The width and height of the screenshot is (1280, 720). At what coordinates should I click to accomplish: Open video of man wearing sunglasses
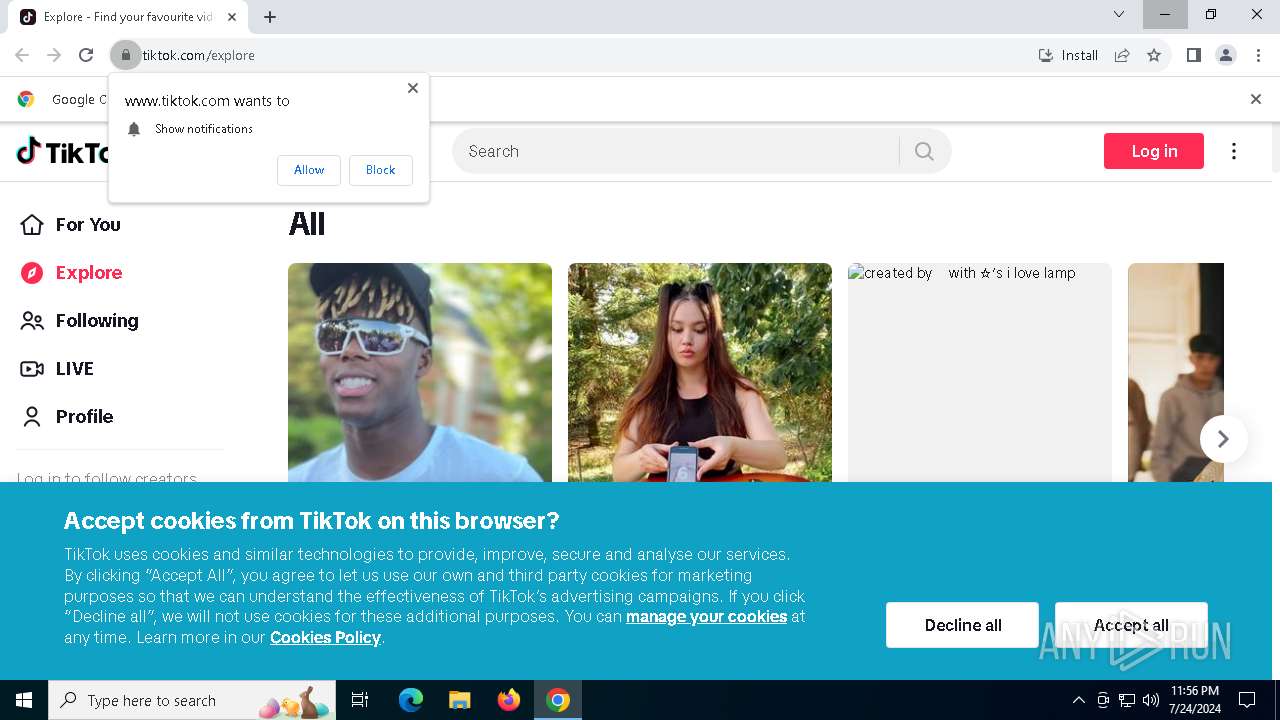click(420, 372)
